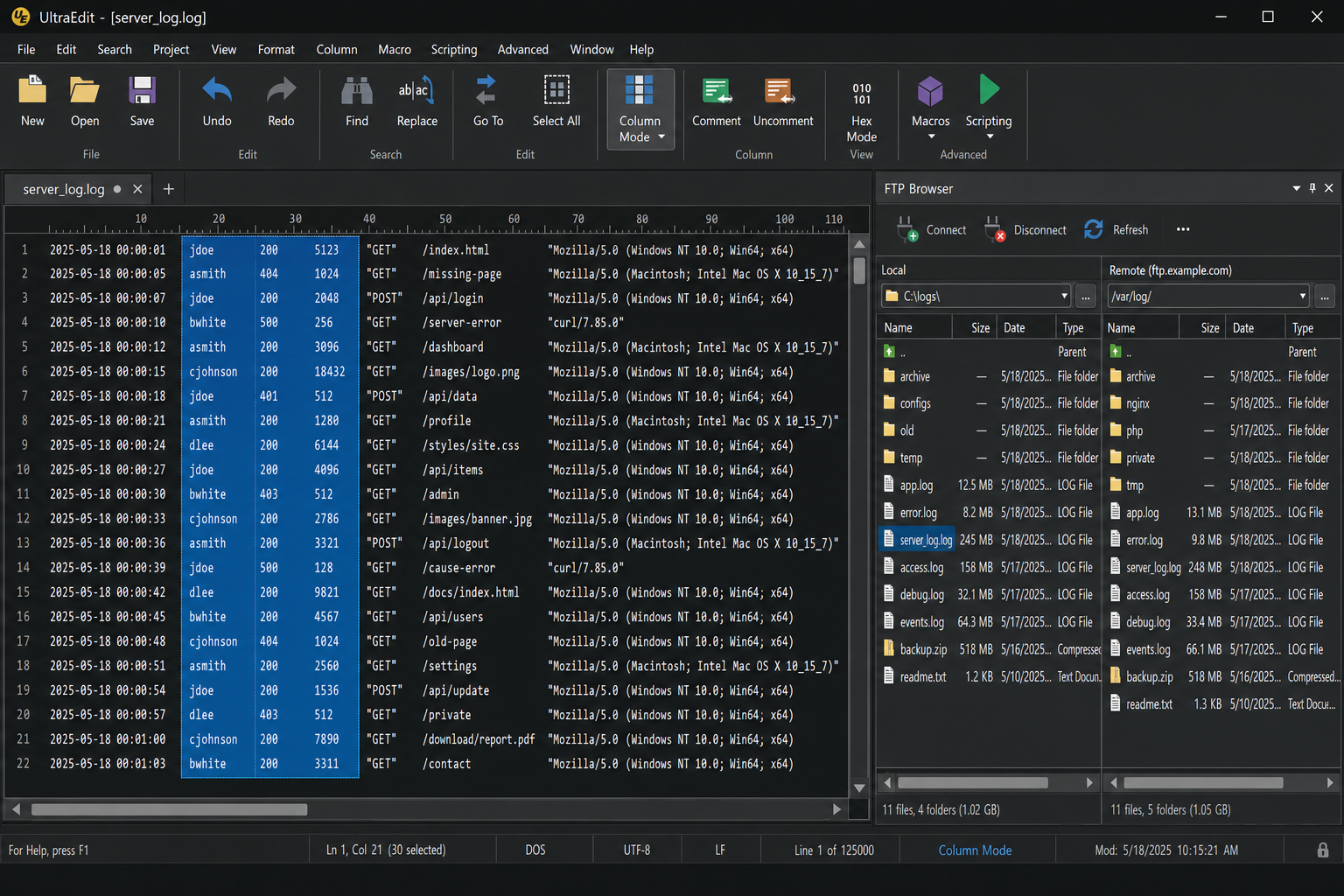This screenshot has width=1344, height=896.
Task: Browse local folder with the ... button
Action: pos(1086,297)
